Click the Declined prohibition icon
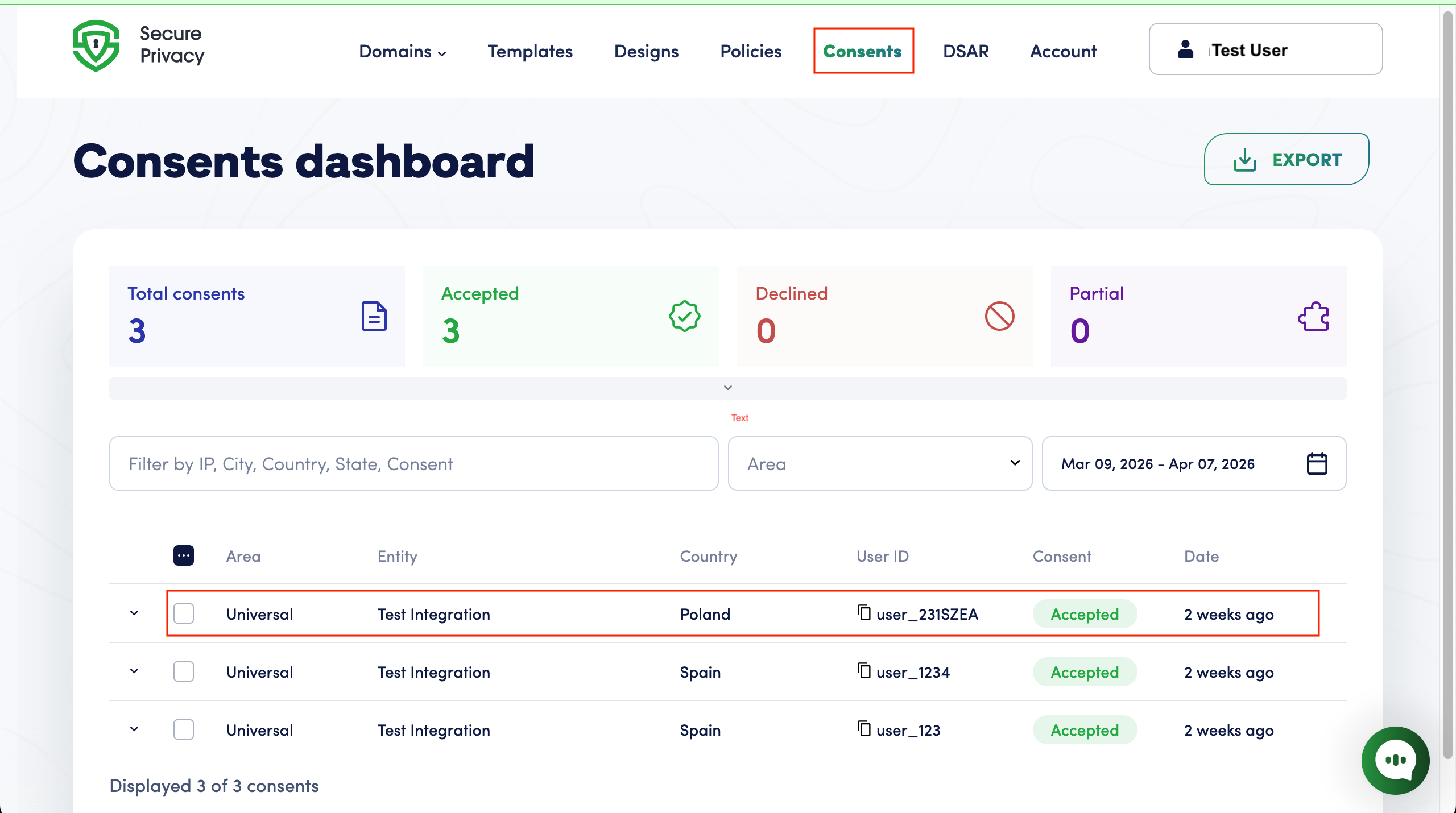 click(x=999, y=316)
